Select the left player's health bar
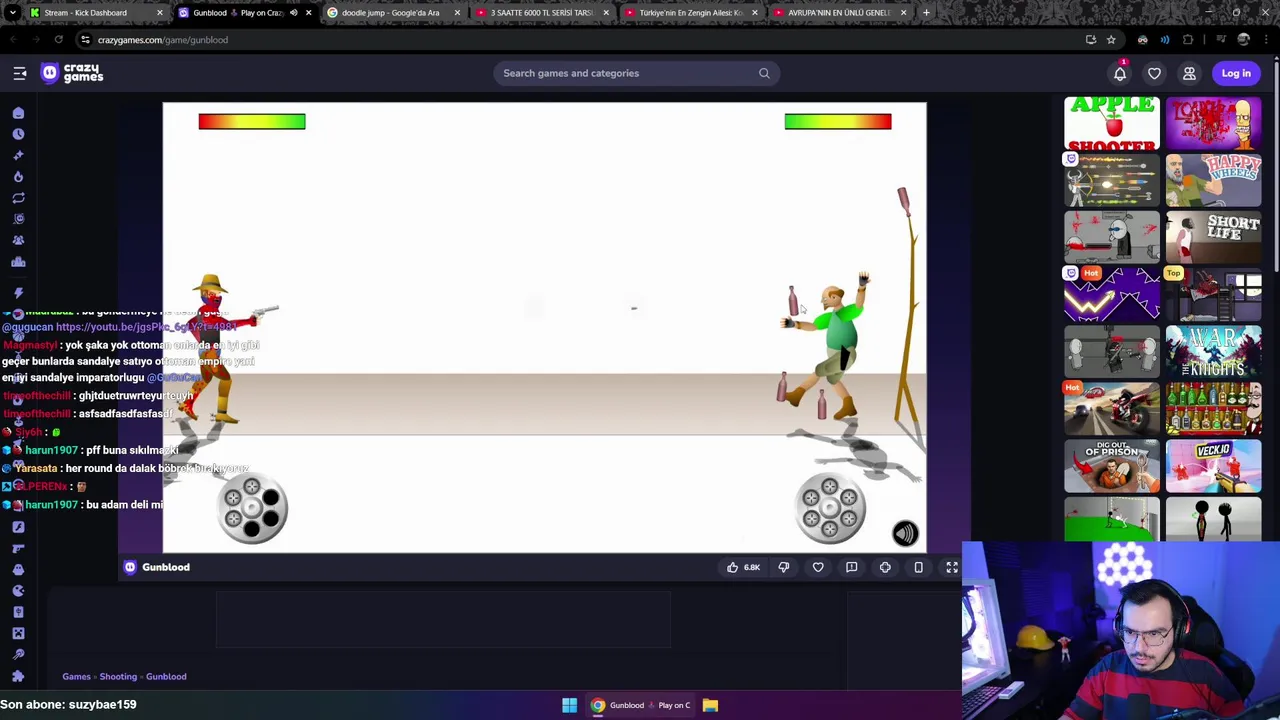The width and height of the screenshot is (1280, 720). point(252,122)
